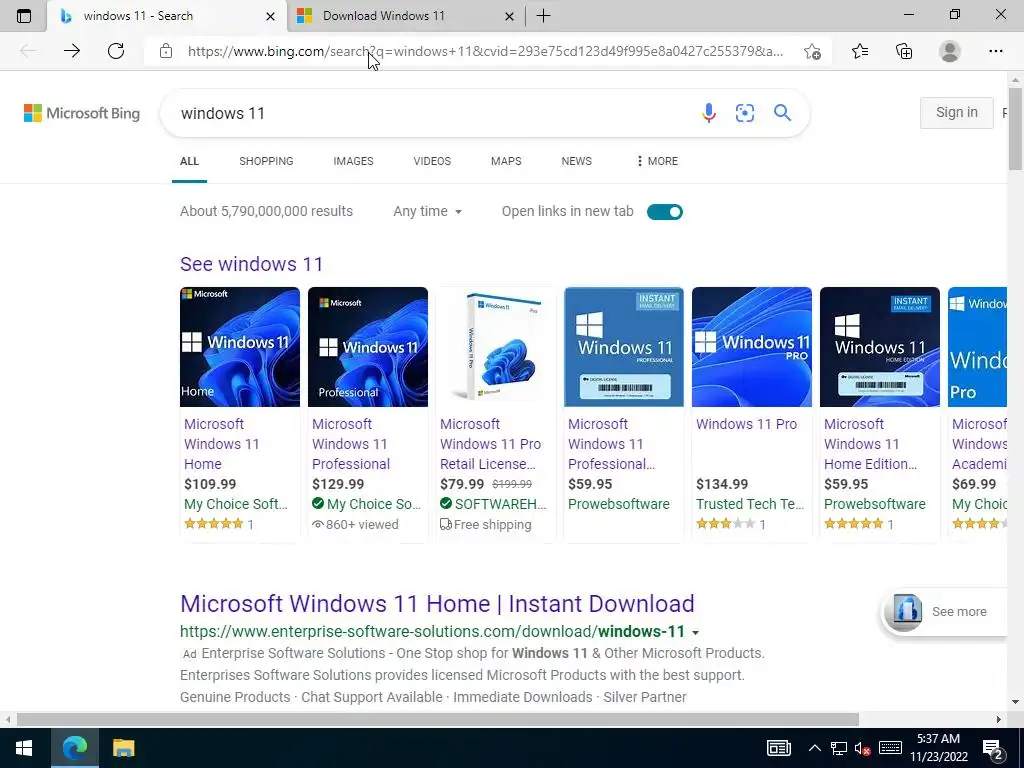Image resolution: width=1024 pixels, height=768 pixels.
Task: Open Microsoft Edge from the taskbar
Action: (74, 748)
